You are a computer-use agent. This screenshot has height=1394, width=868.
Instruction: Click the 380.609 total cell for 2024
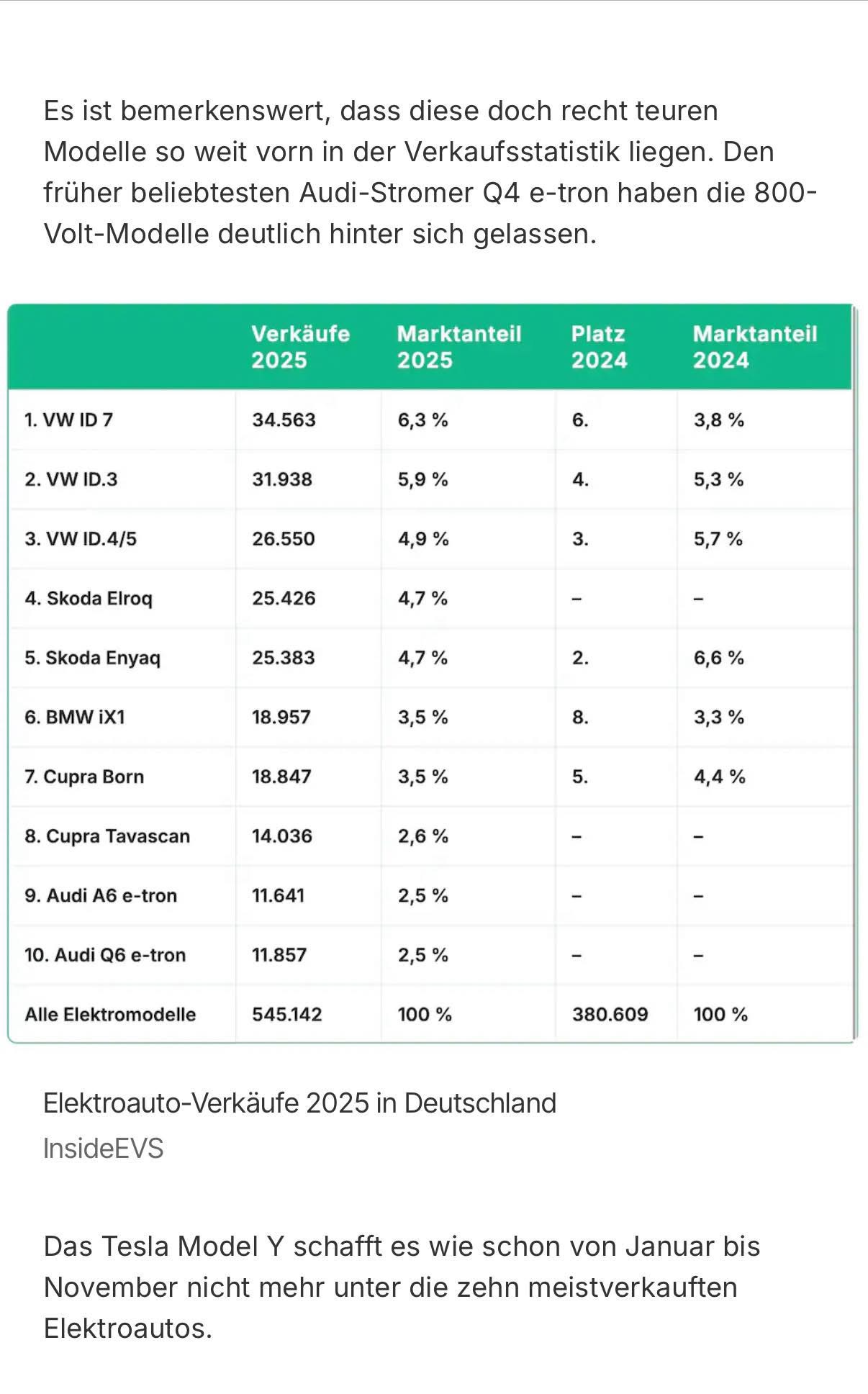(x=610, y=1015)
